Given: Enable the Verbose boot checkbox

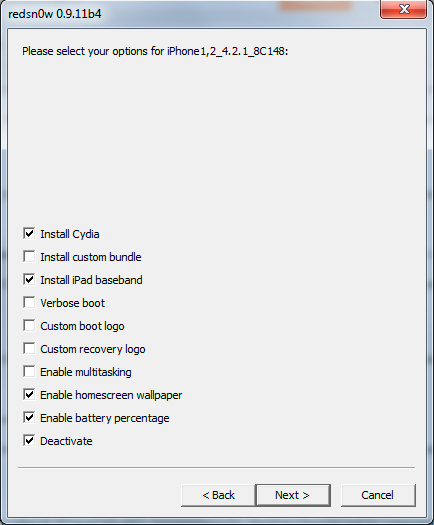Looking at the screenshot, I should [x=29, y=303].
